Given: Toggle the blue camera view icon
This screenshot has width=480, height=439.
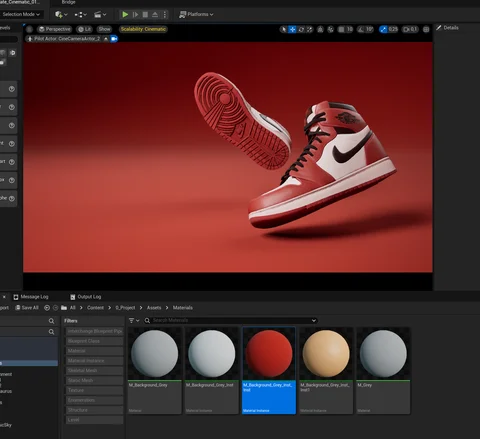Looking at the screenshot, I should [x=114, y=39].
